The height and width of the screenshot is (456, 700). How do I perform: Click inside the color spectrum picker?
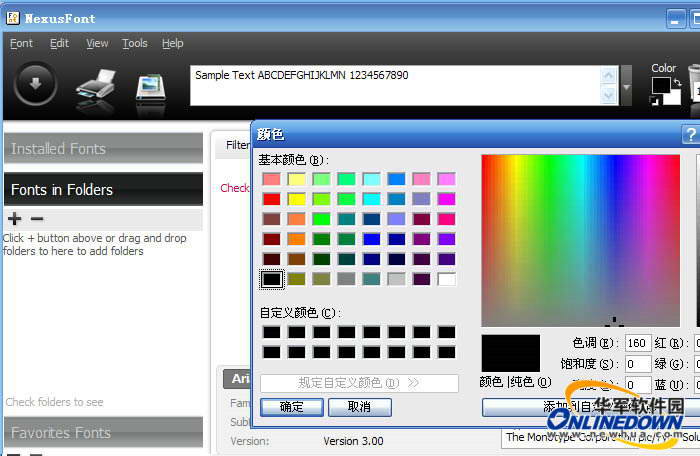click(x=580, y=240)
